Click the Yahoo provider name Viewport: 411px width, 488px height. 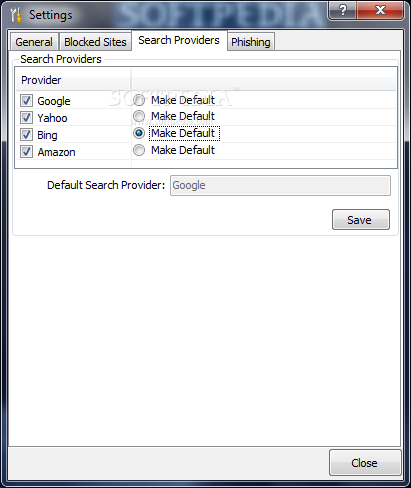pyautogui.click(x=52, y=118)
